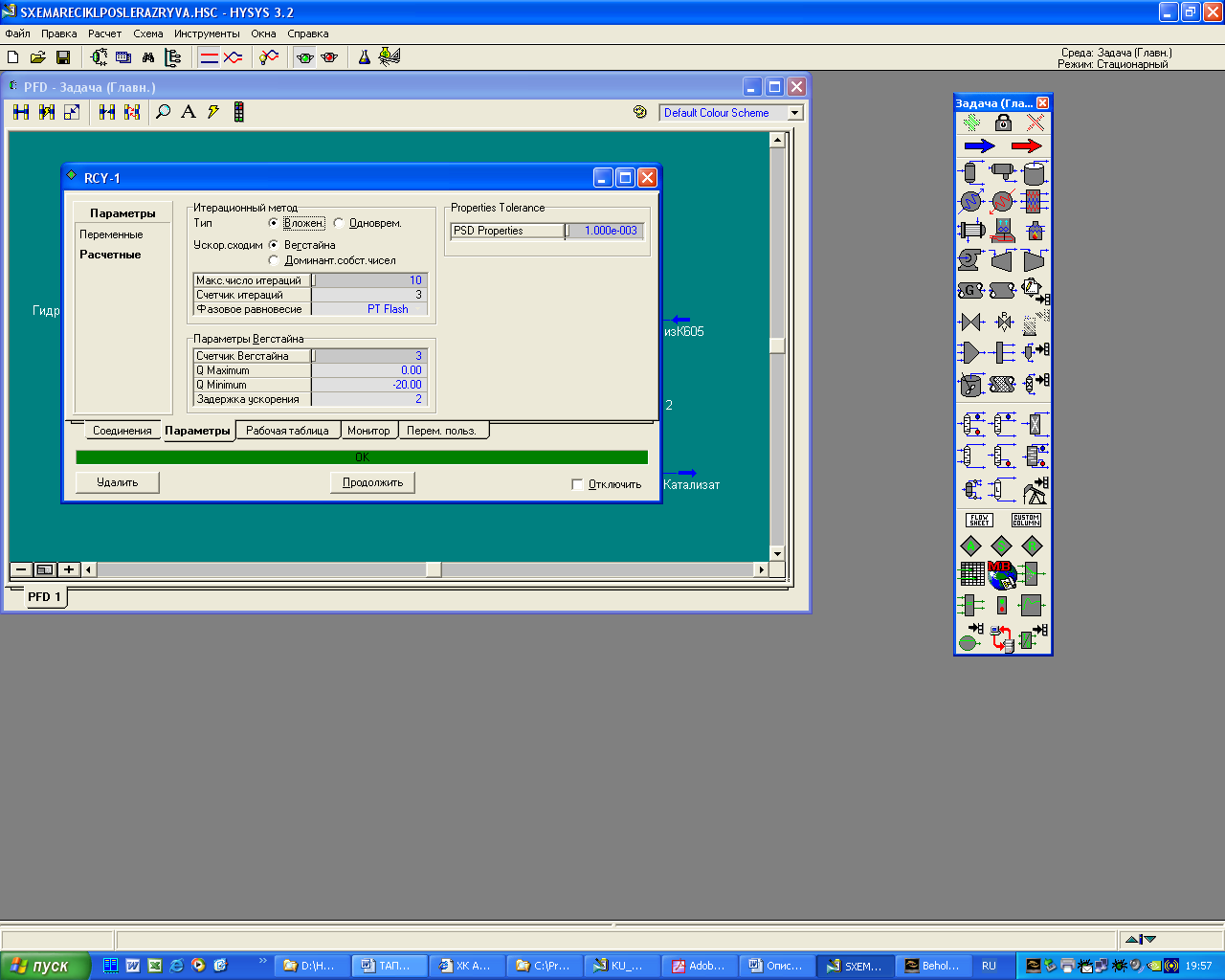Open the Инструменты menu
The height and width of the screenshot is (980, 1225).
pyautogui.click(x=207, y=33)
